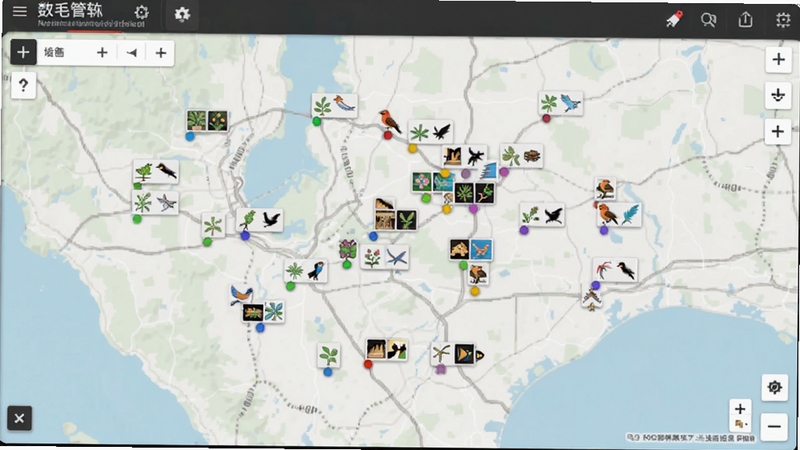Click the title text in the header

[x=70, y=10]
